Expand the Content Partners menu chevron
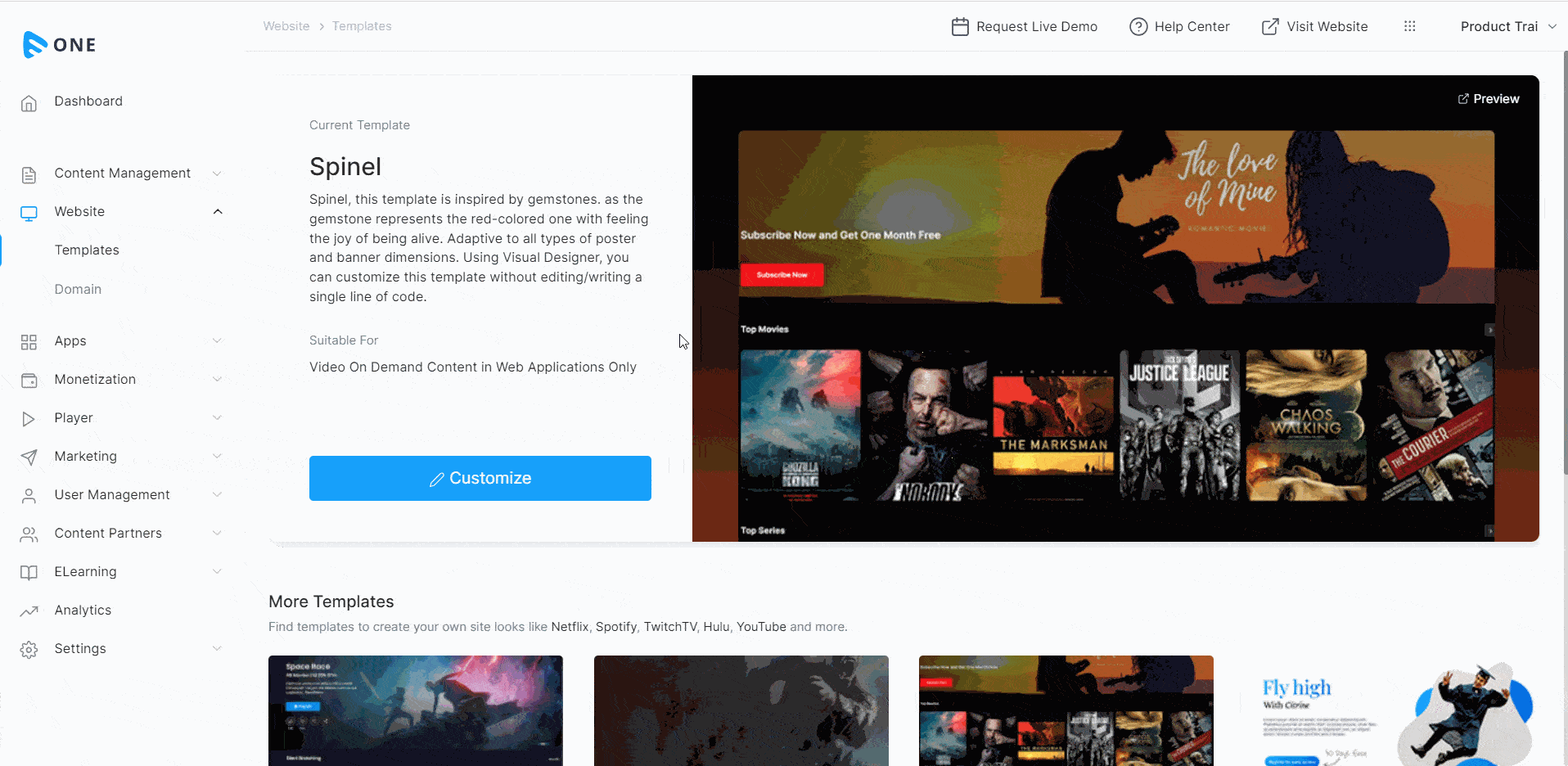The image size is (1568, 766). click(217, 533)
